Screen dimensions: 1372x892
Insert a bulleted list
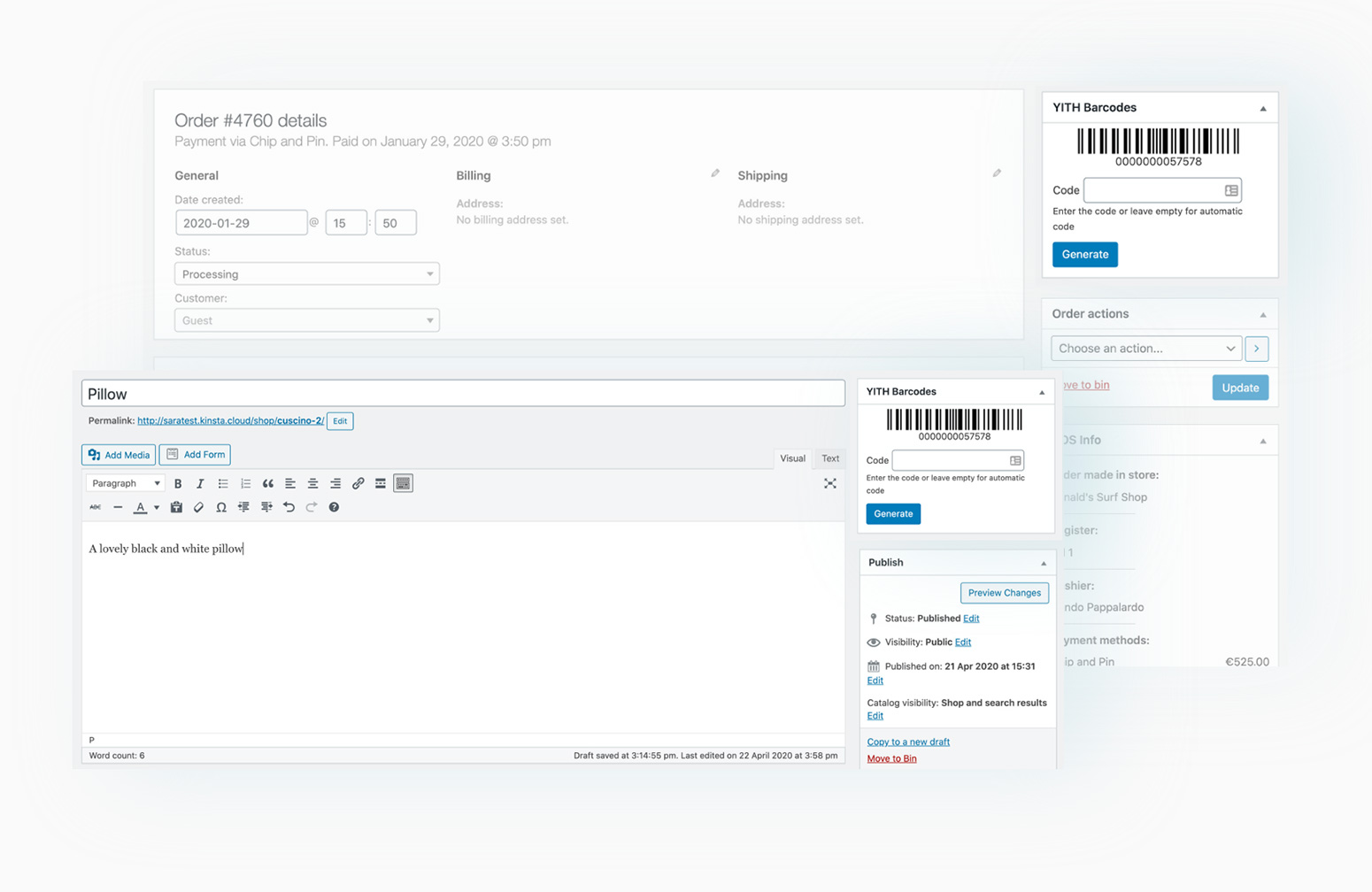pyautogui.click(x=222, y=483)
